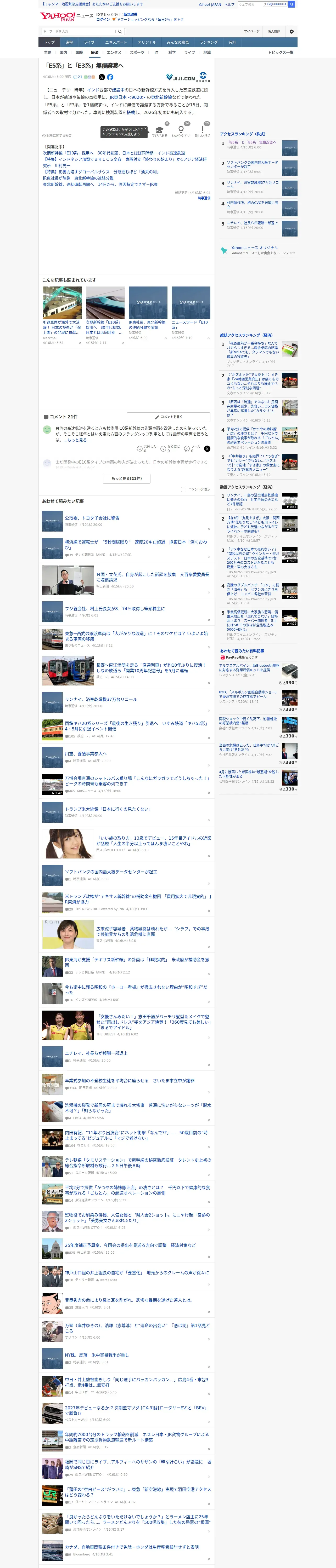
Task: Select ライブ tab in dark navigation bar
Action: point(89,43)
